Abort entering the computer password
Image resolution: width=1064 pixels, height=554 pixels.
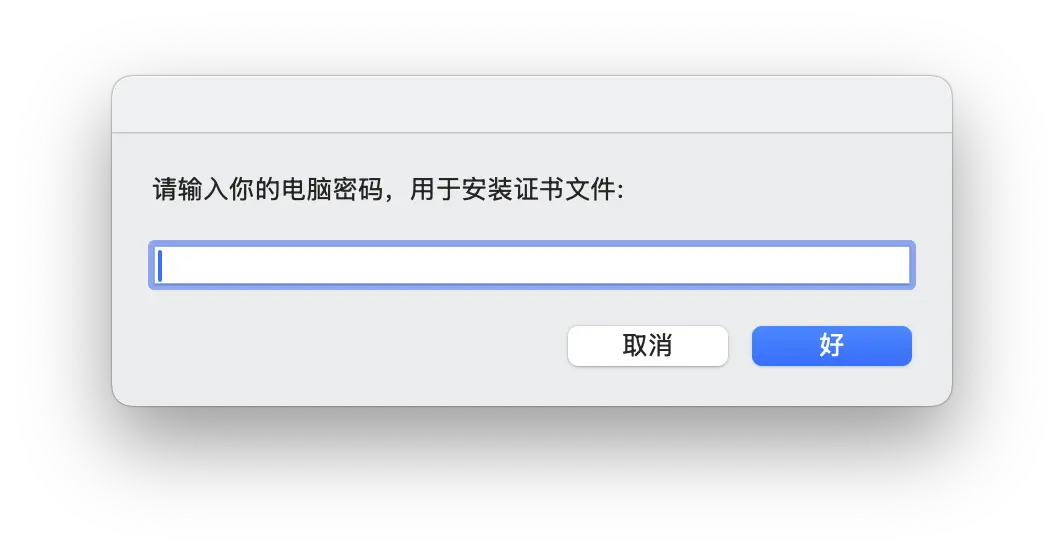coord(647,346)
